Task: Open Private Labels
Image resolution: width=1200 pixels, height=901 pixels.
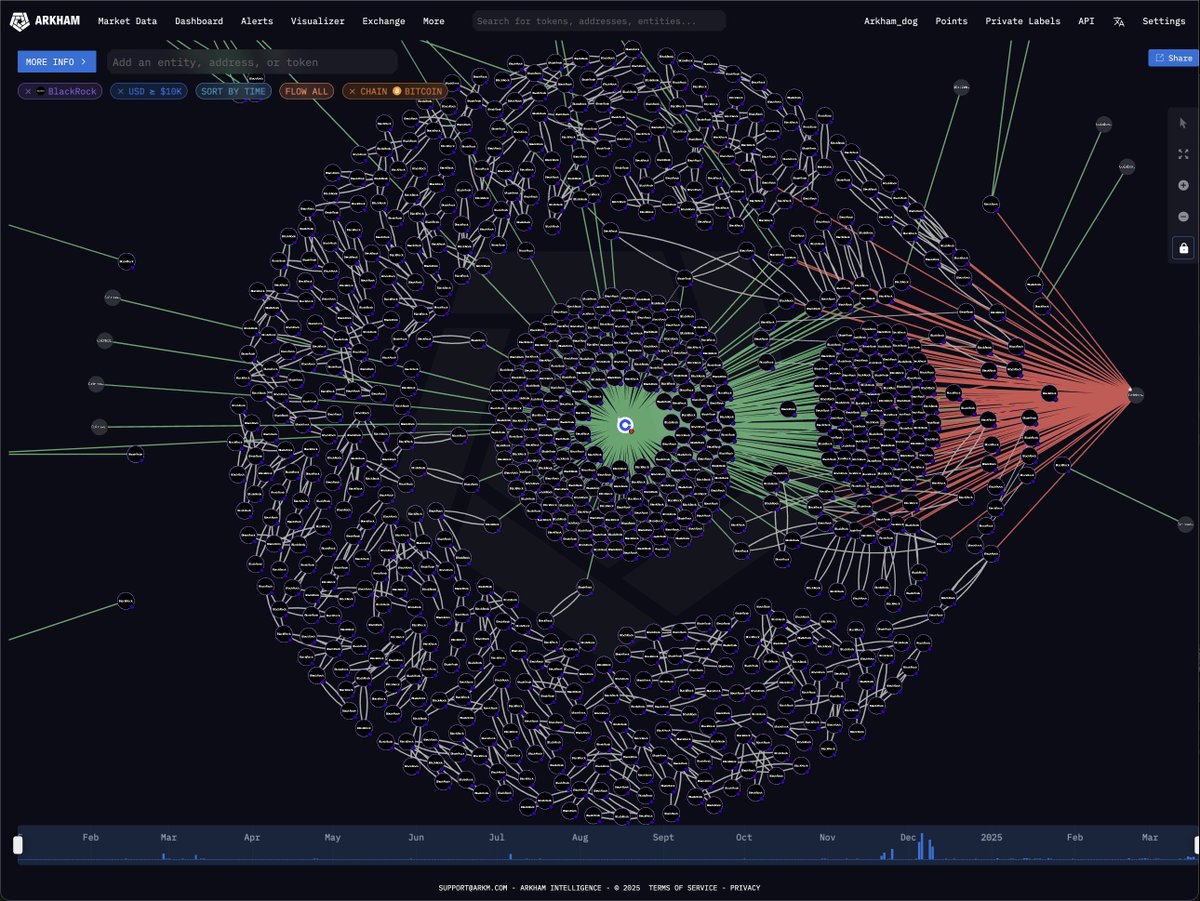Action: point(1023,21)
